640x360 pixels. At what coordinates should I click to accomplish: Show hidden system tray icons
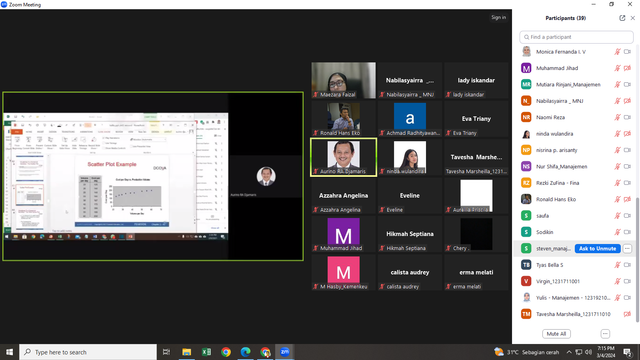coord(569,352)
